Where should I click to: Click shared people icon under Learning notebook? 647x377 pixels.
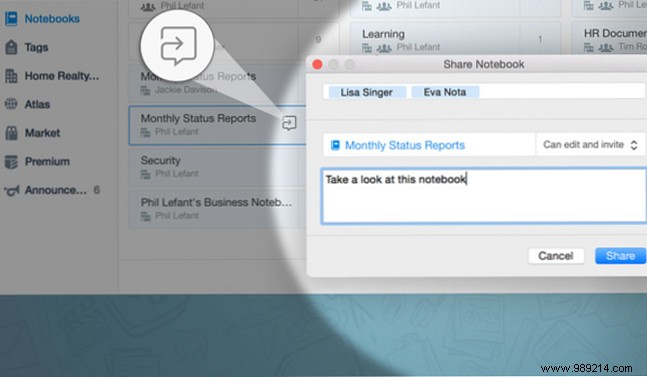[x=384, y=48]
